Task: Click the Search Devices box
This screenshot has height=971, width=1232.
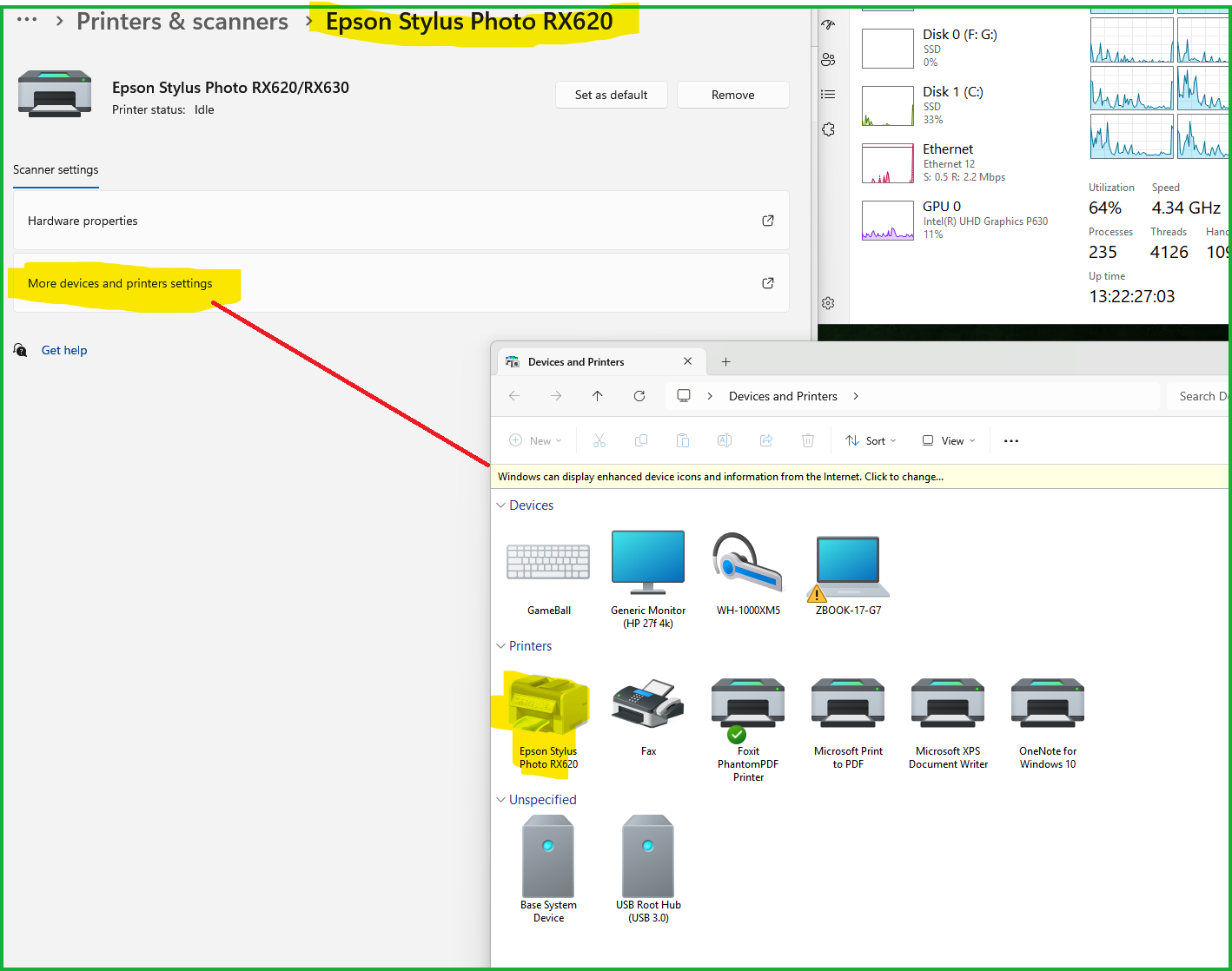Action: click(1199, 396)
